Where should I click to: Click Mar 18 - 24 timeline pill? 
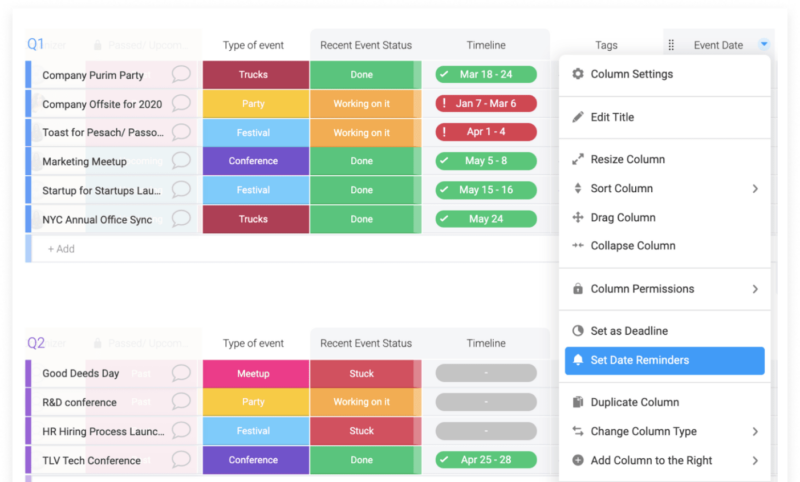[x=486, y=75]
